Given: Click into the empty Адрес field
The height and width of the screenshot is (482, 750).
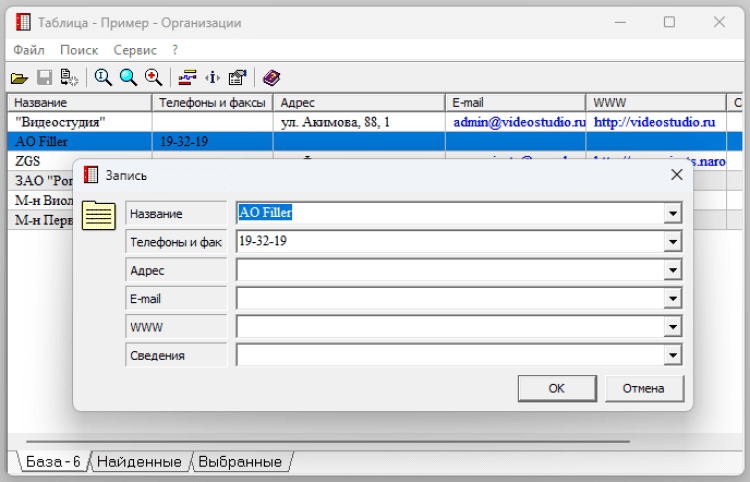Looking at the screenshot, I should pyautogui.click(x=450, y=270).
